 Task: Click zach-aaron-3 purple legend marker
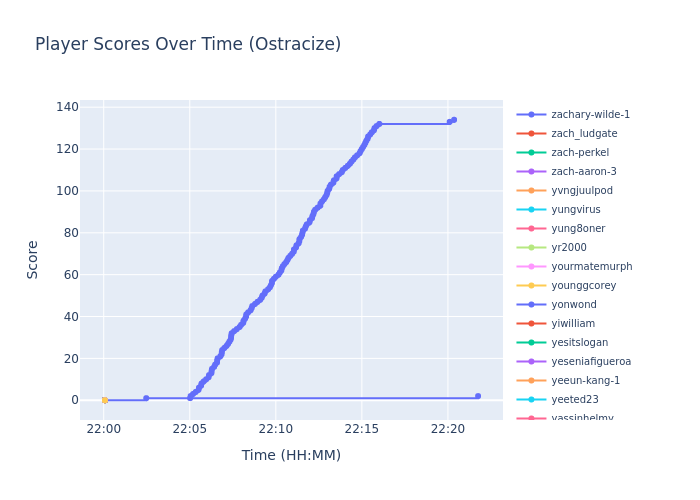531,172
